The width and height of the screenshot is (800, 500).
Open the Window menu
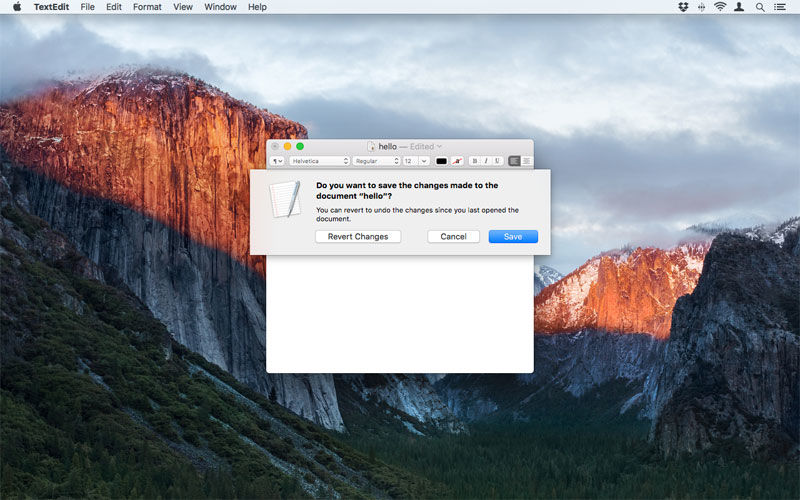[220, 7]
